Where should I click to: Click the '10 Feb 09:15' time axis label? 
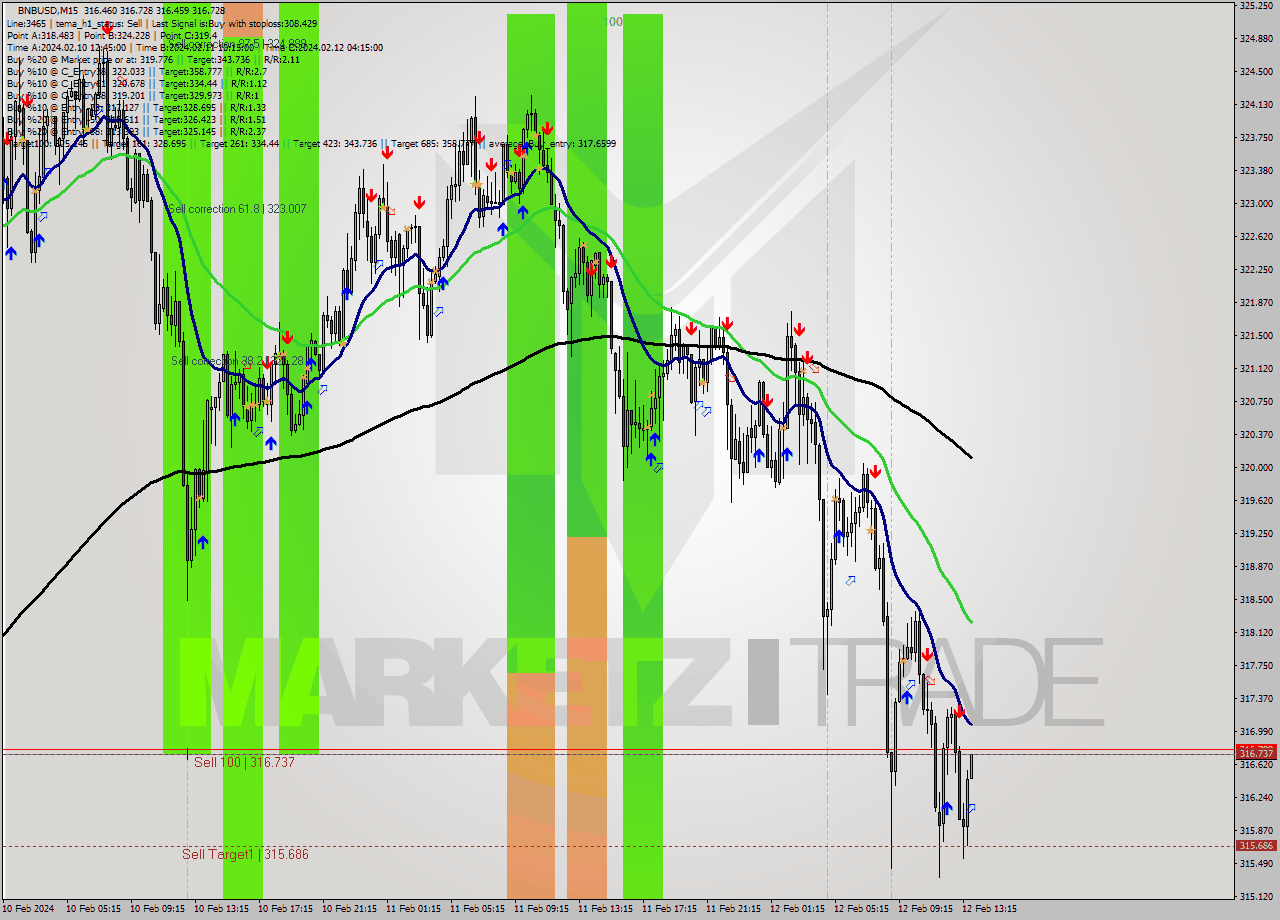coord(157,909)
